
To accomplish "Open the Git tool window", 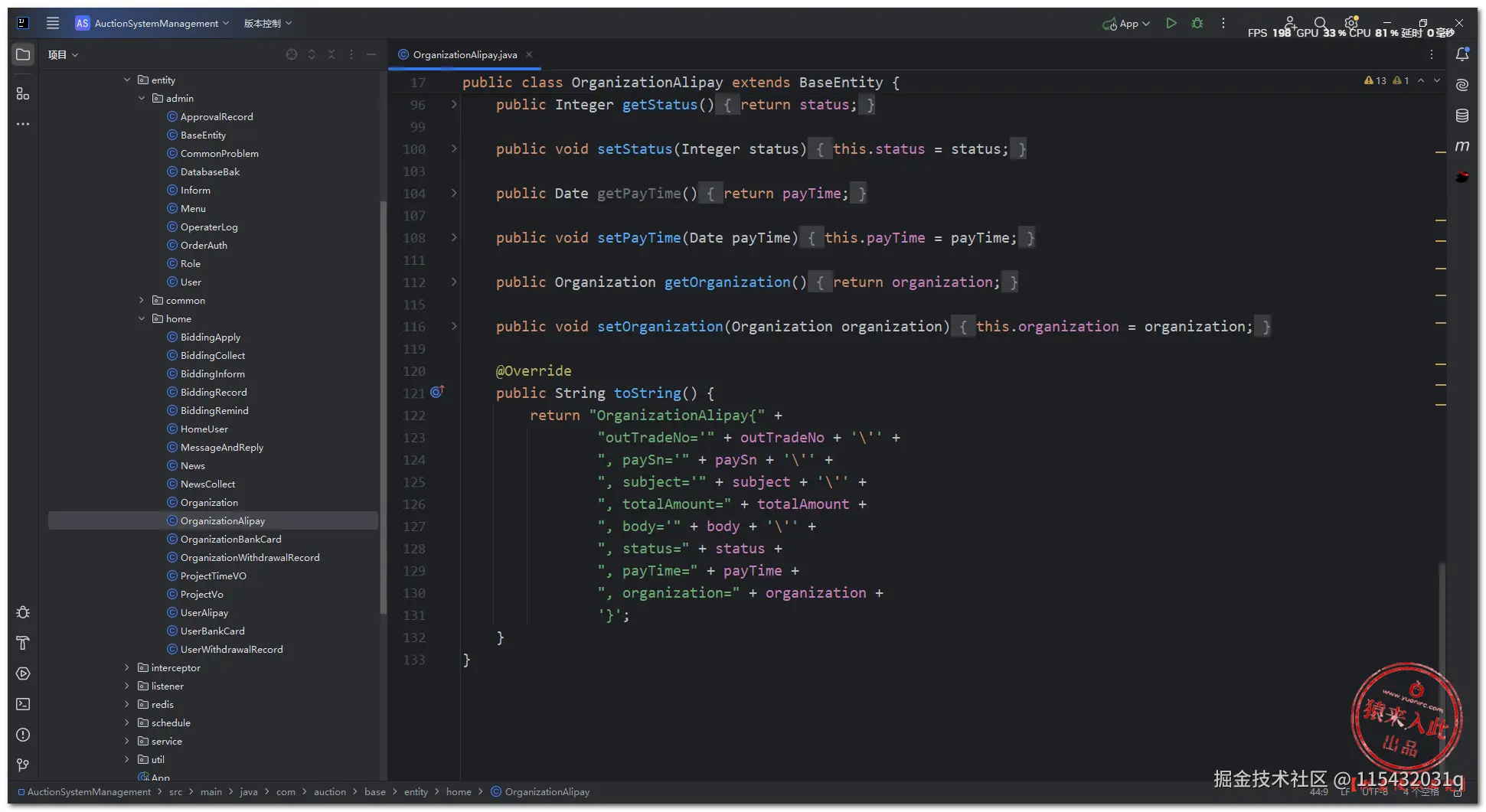I will tap(23, 765).
